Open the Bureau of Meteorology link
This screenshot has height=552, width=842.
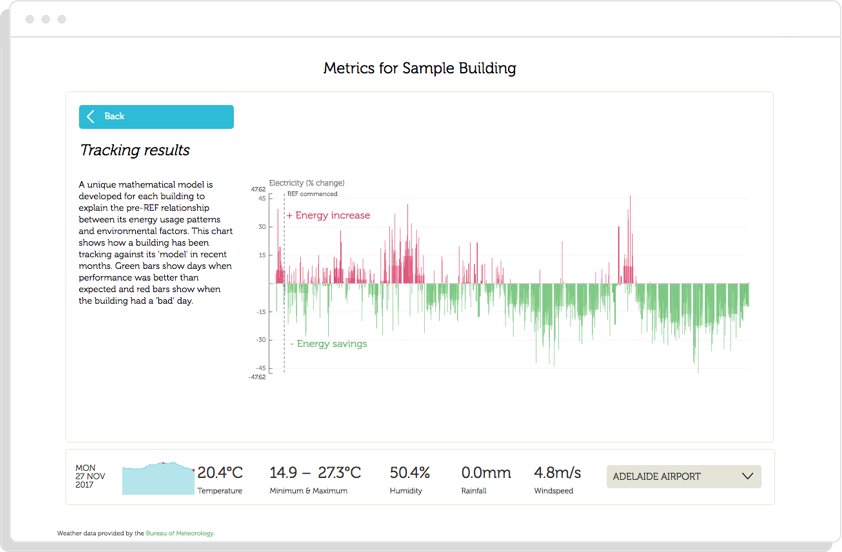click(180, 534)
